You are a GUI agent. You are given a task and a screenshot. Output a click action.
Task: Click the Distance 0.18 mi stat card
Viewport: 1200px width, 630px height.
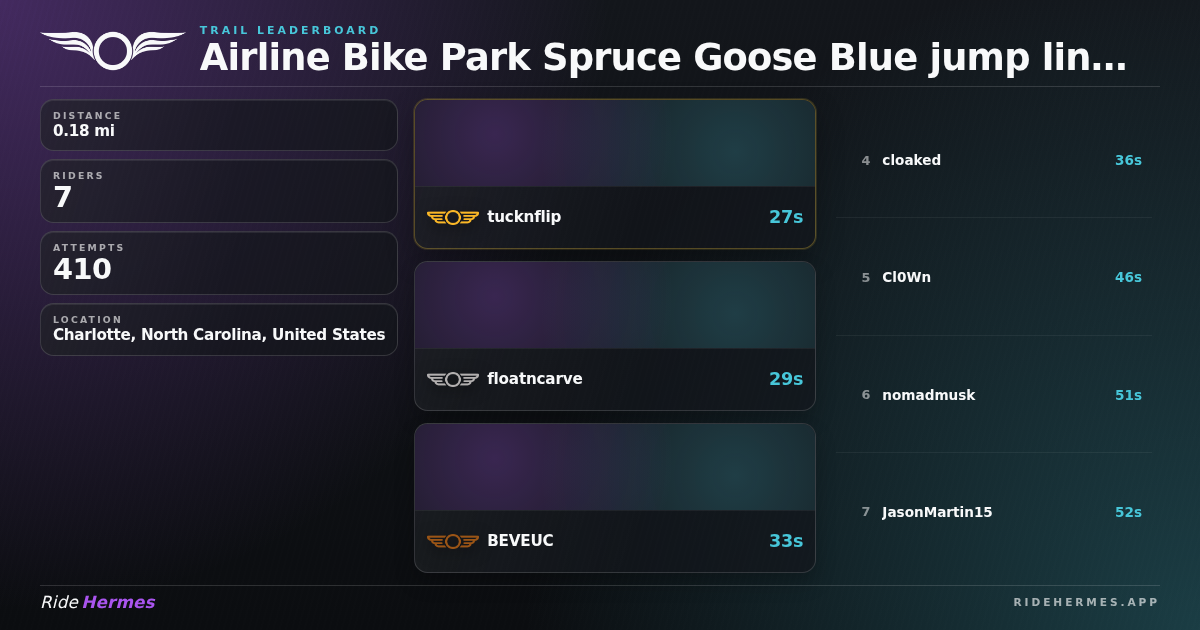pyautogui.click(x=219, y=125)
